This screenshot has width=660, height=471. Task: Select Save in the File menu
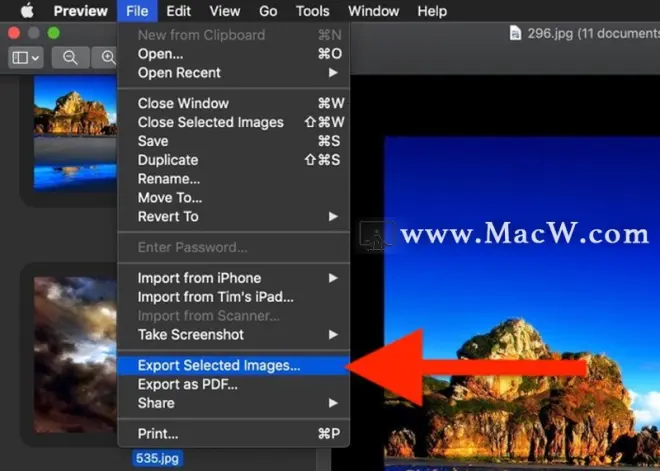pyautogui.click(x=234, y=141)
